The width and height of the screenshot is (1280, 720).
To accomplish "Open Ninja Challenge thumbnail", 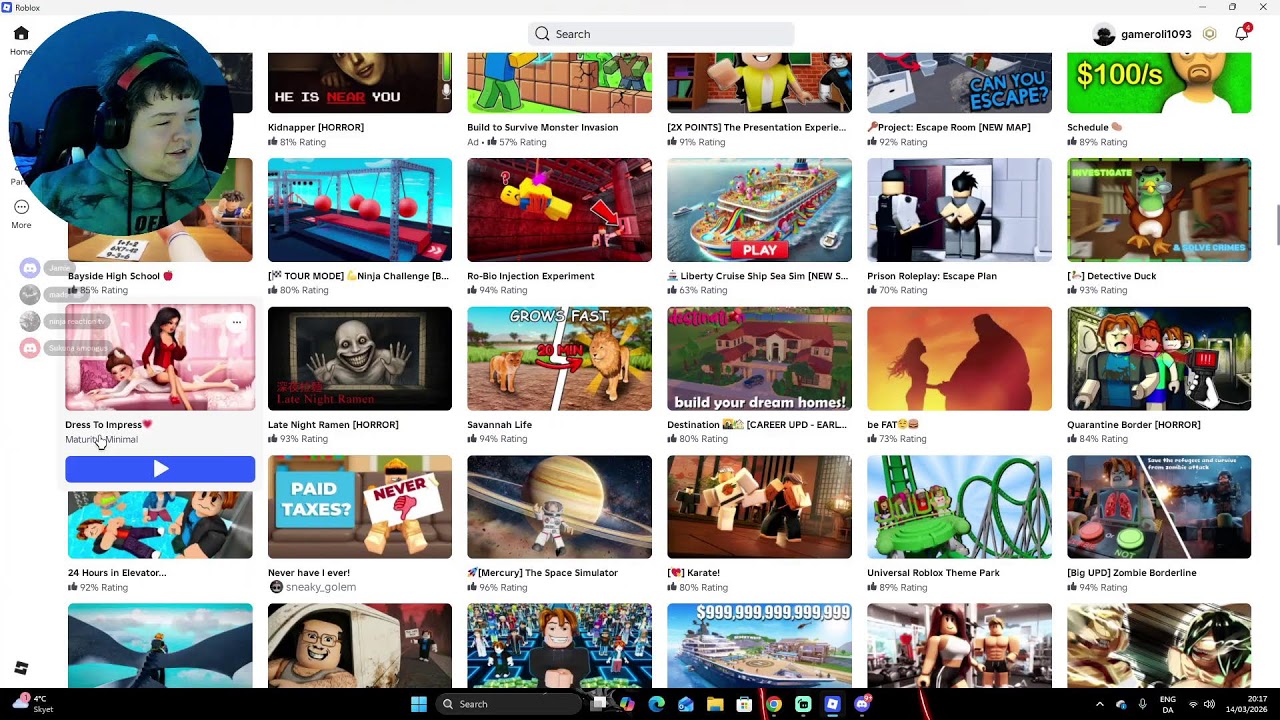I will click(x=360, y=210).
